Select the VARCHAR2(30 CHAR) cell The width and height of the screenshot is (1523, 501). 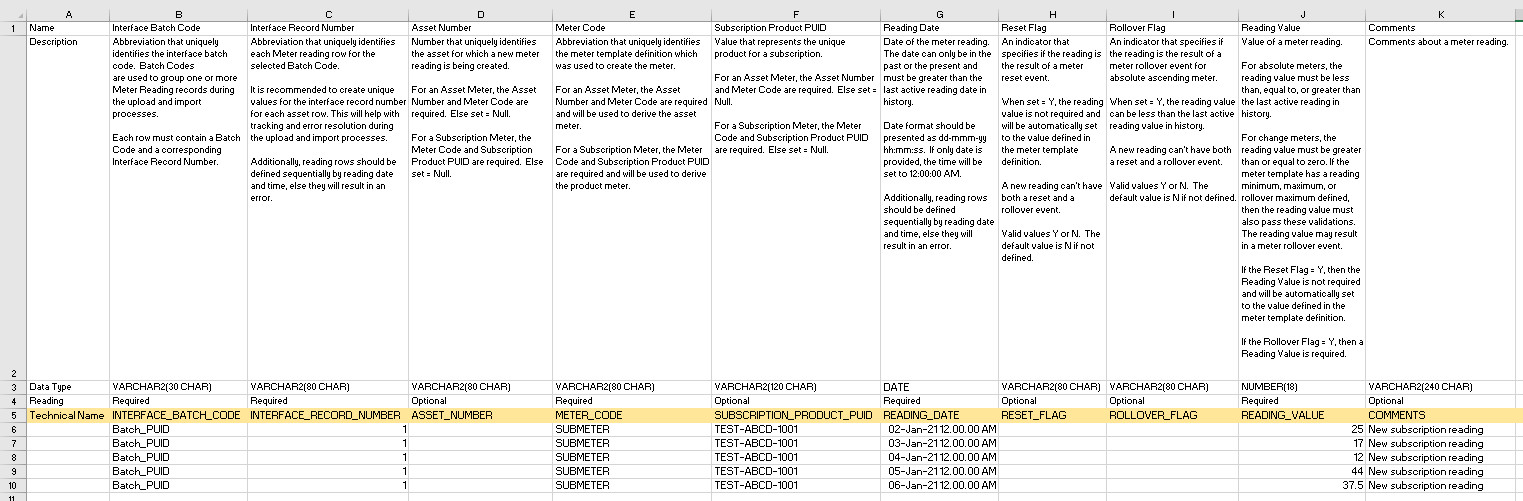coord(179,386)
